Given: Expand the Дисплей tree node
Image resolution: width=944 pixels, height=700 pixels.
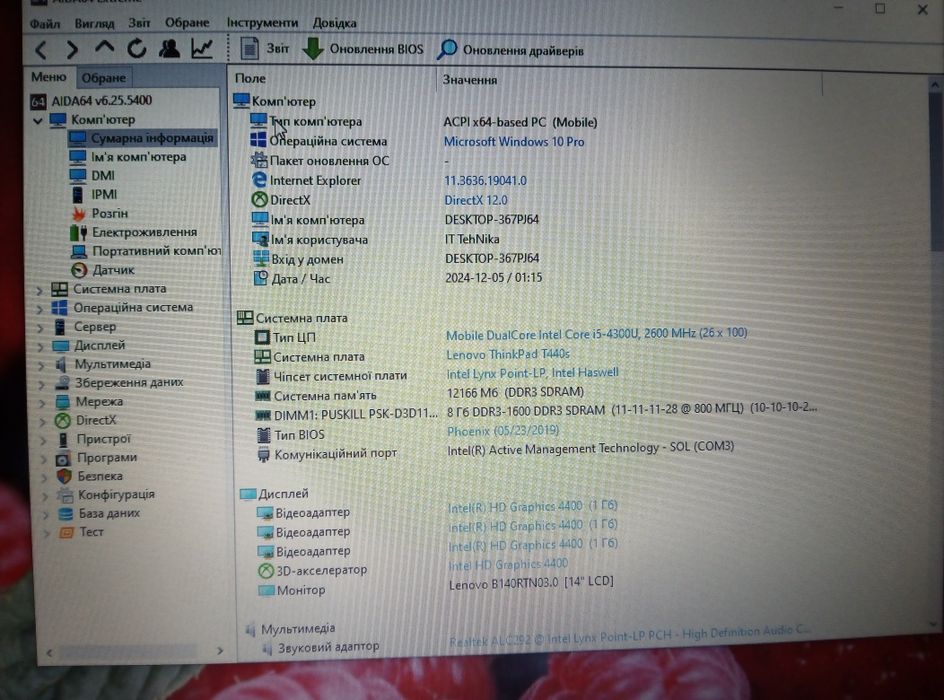Looking at the screenshot, I should pyautogui.click(x=41, y=347).
